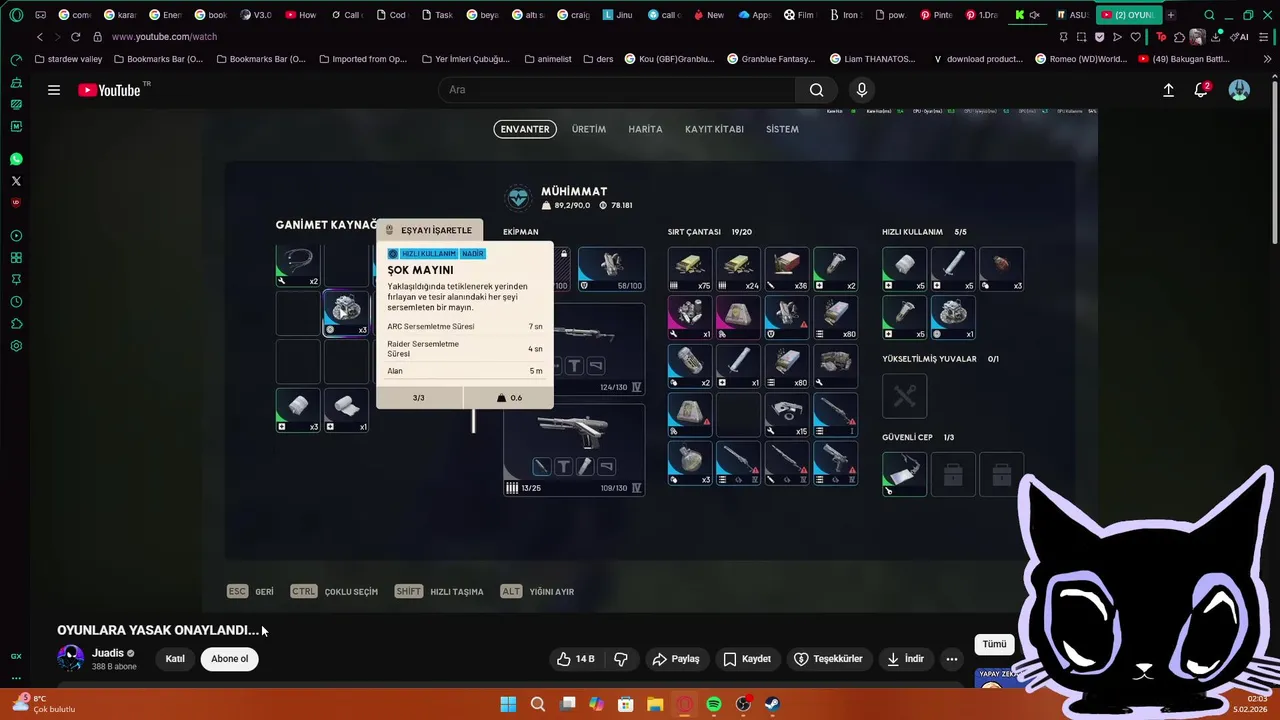Screen dimensions: 1280x720
Task: Open Granblue Fantasy... bookmark
Action: coord(771,59)
